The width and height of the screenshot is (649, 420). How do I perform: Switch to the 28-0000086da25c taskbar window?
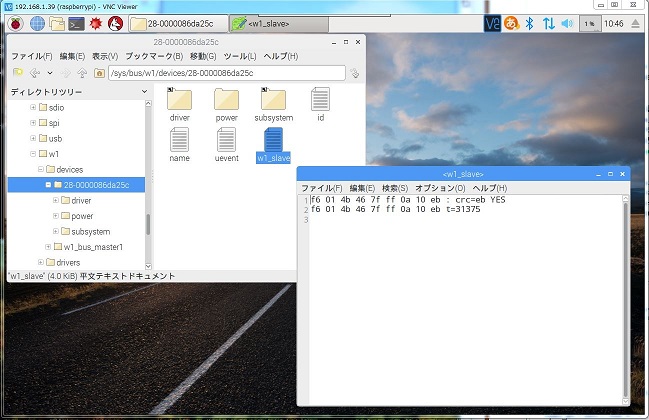tap(178, 23)
